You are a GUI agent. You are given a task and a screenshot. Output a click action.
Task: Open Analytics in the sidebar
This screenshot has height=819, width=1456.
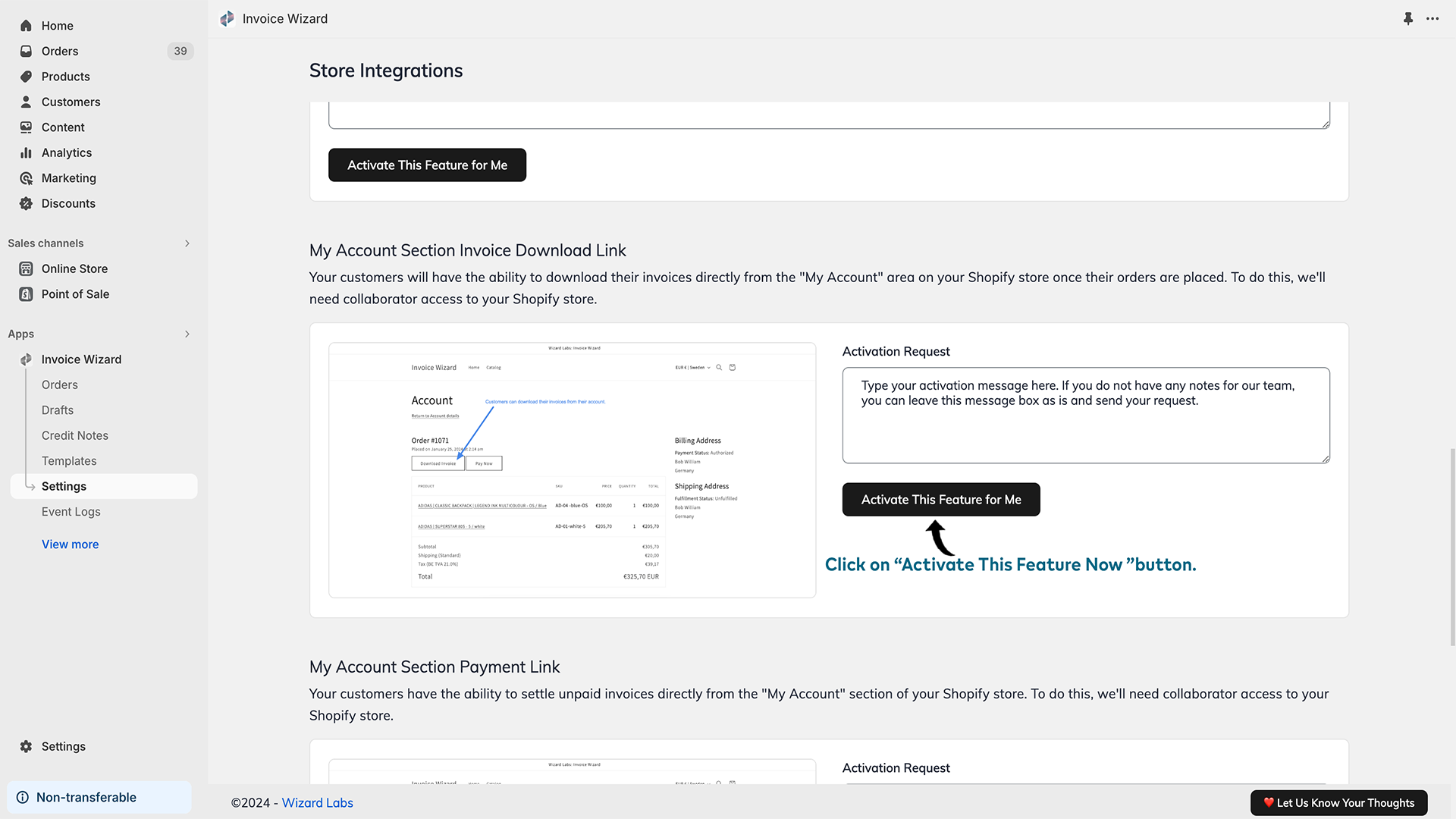[x=67, y=152]
